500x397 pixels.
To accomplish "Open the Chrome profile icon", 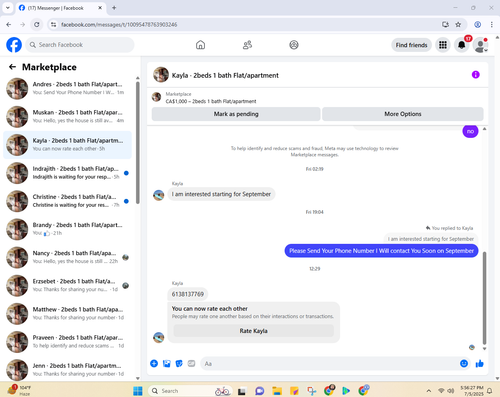I will pos(478,24).
